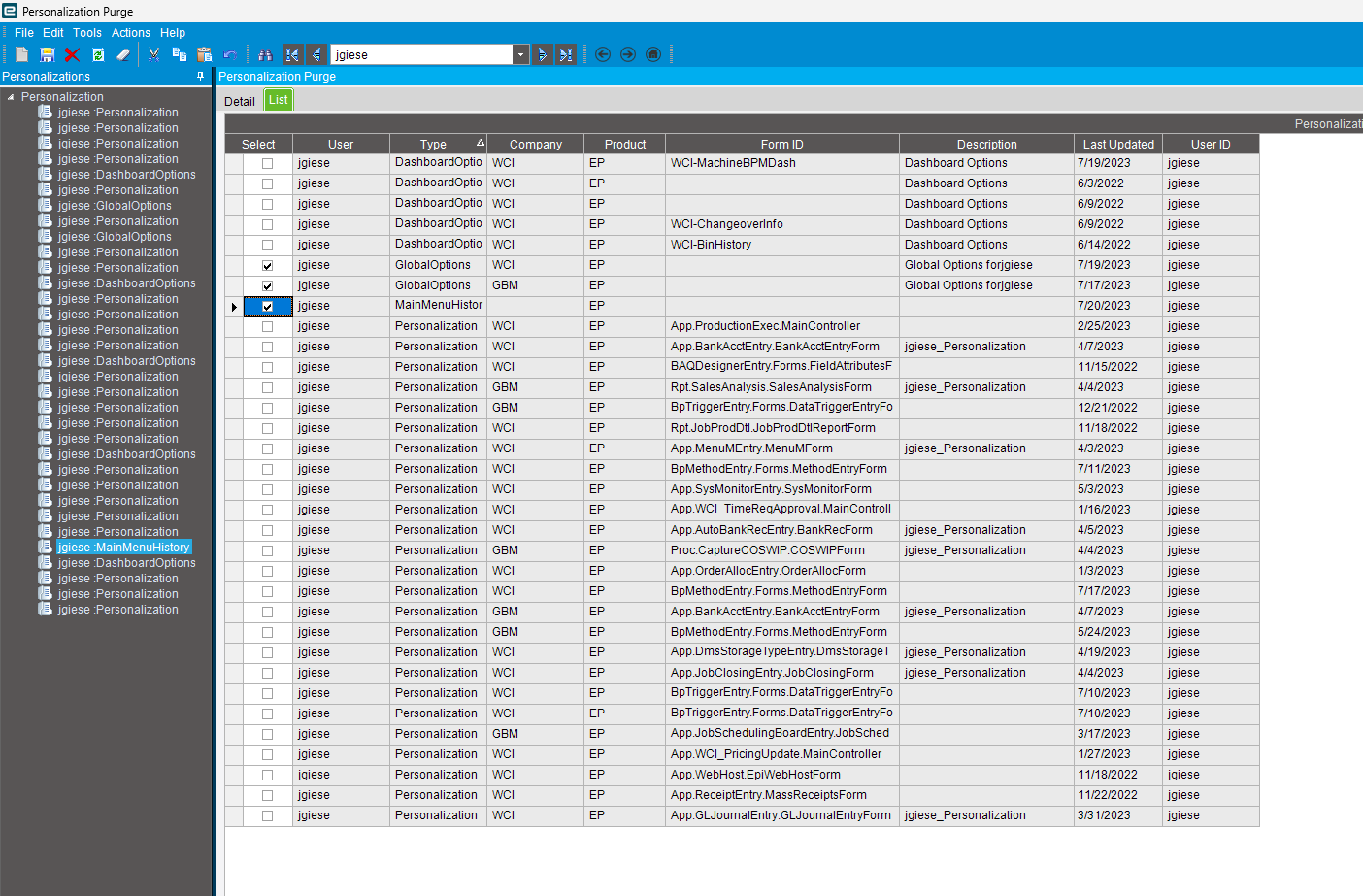Select jgiese :MainMenuHistory tree item

pos(123,548)
